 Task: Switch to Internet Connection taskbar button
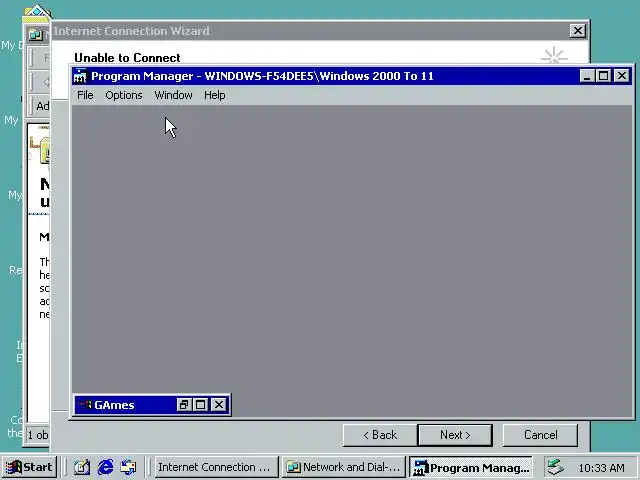click(x=217, y=467)
